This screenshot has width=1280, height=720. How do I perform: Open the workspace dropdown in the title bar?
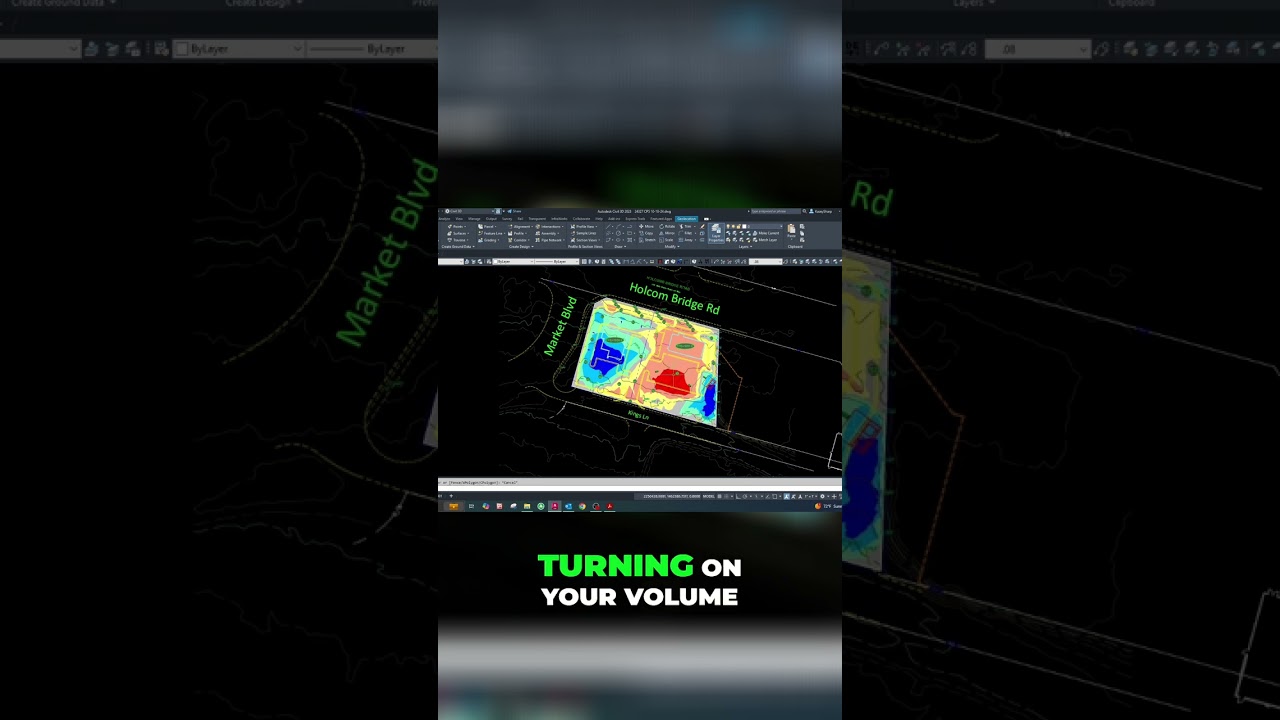click(x=469, y=211)
